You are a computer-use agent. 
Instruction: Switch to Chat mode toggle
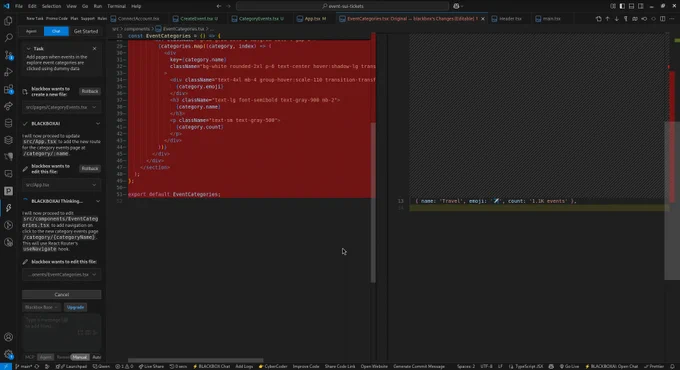(x=56, y=31)
